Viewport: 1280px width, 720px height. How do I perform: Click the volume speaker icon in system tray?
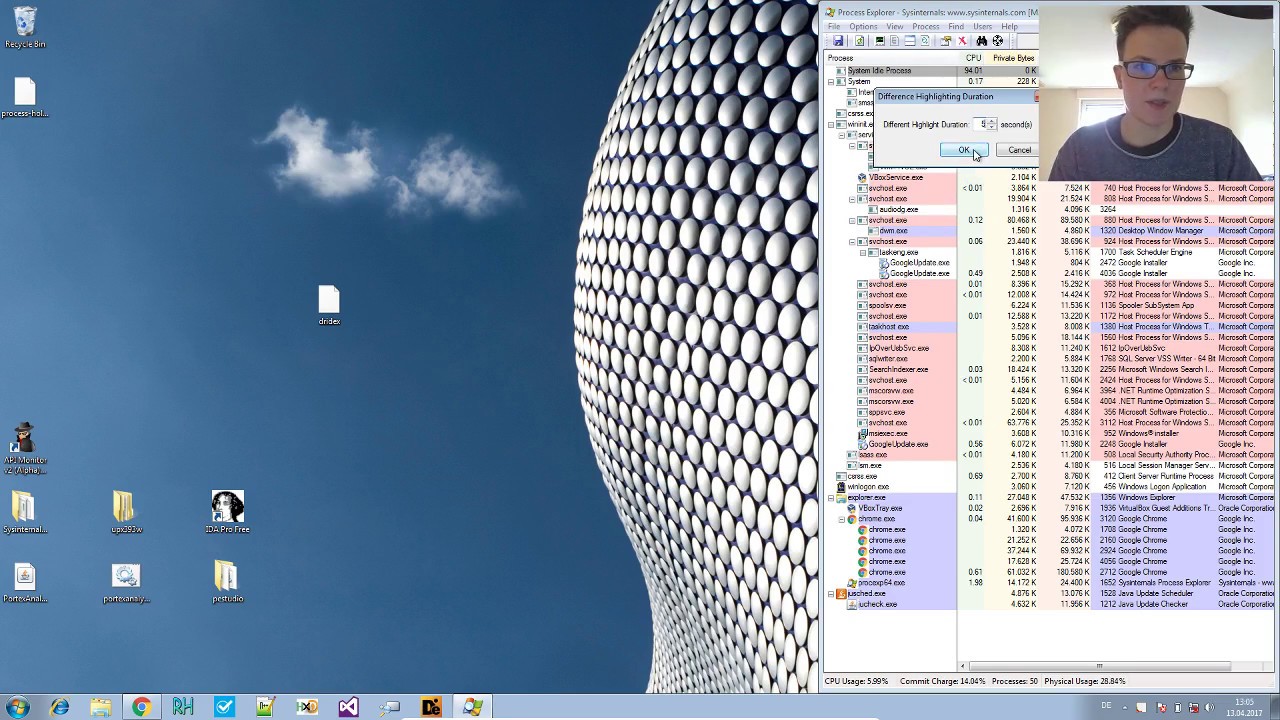tap(1209, 707)
